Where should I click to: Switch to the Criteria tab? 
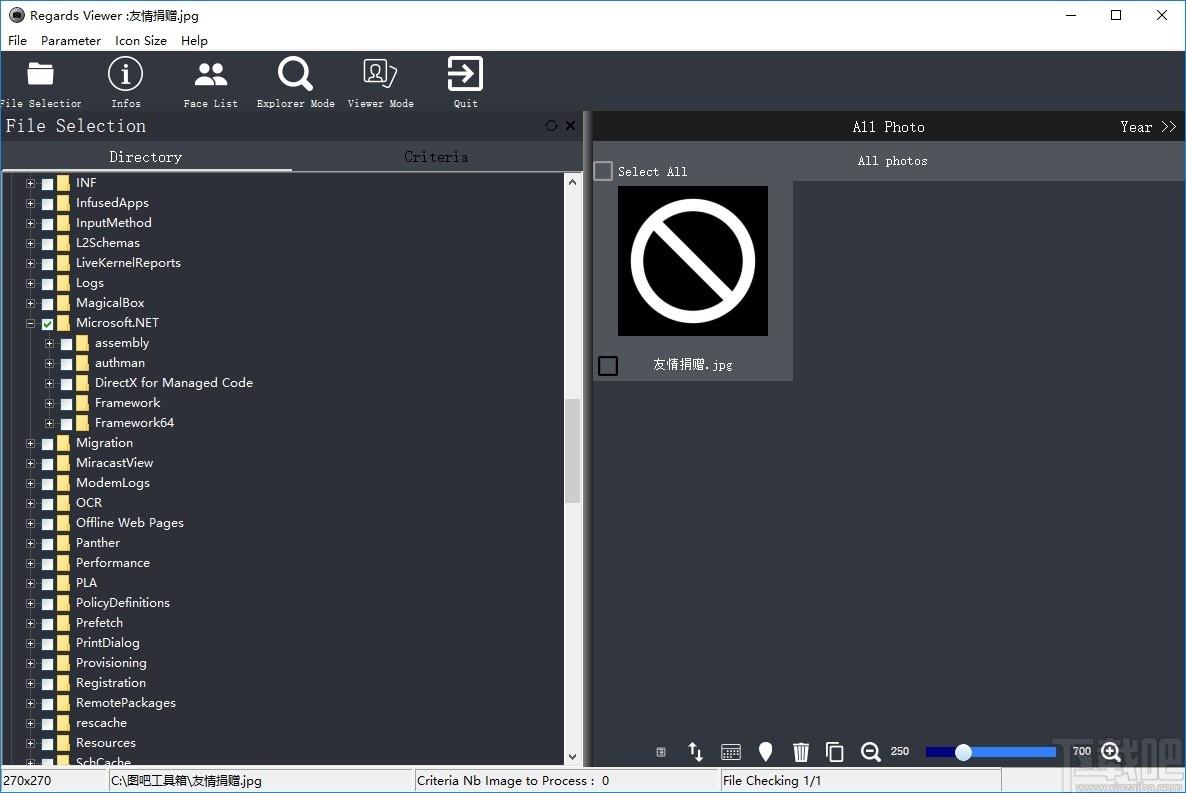(x=436, y=157)
